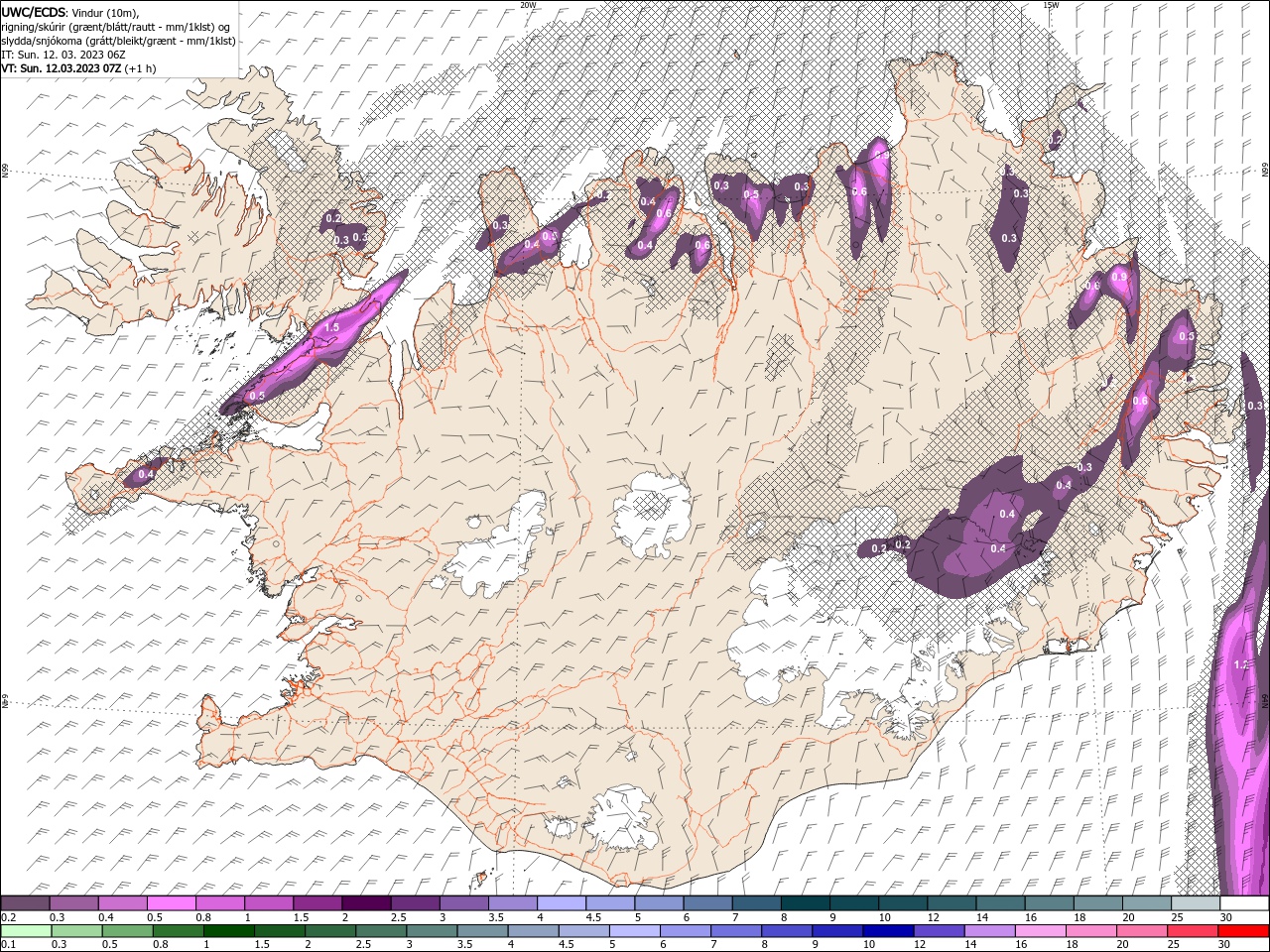The height and width of the screenshot is (952, 1270).
Task: Click the '20W' longitude label
Action: click(528, 5)
